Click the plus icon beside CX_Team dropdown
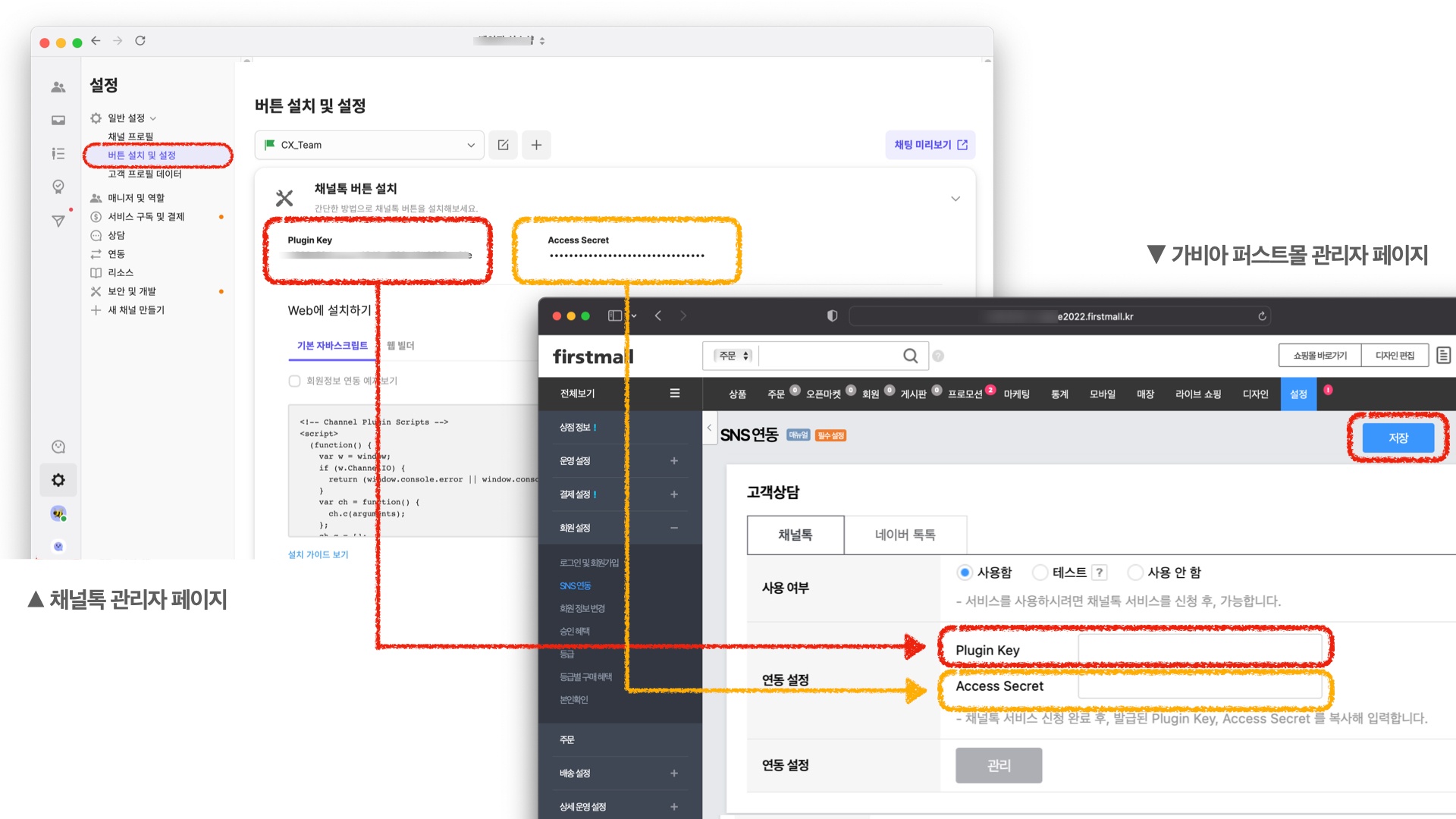 536,145
